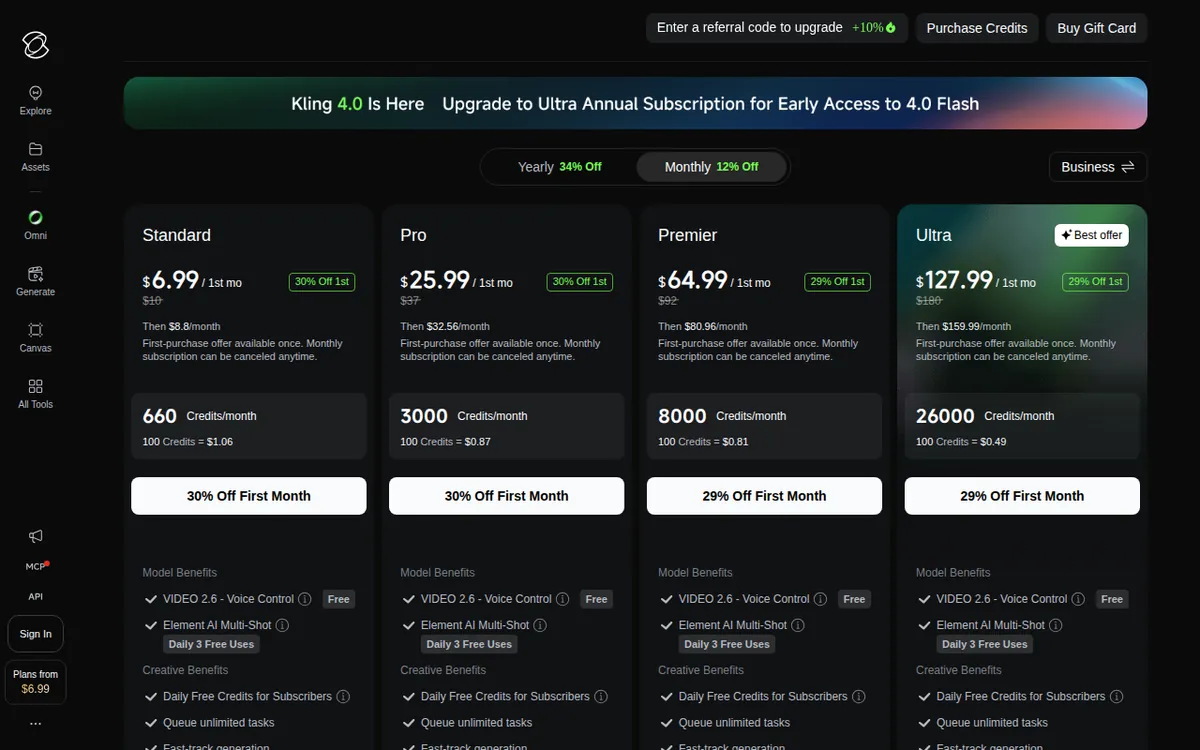Click the referral code entry field
Screen dimensions: 1200x750
coord(777,28)
